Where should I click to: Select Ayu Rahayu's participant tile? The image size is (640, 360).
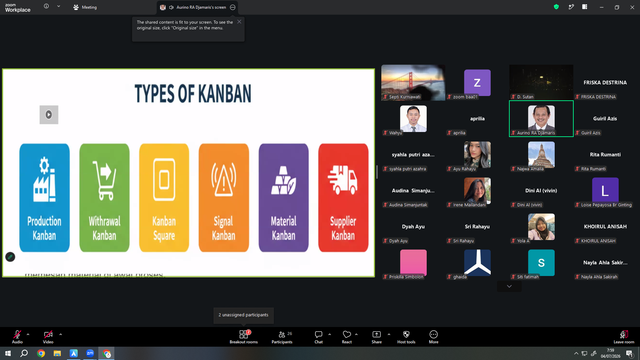pos(477,155)
